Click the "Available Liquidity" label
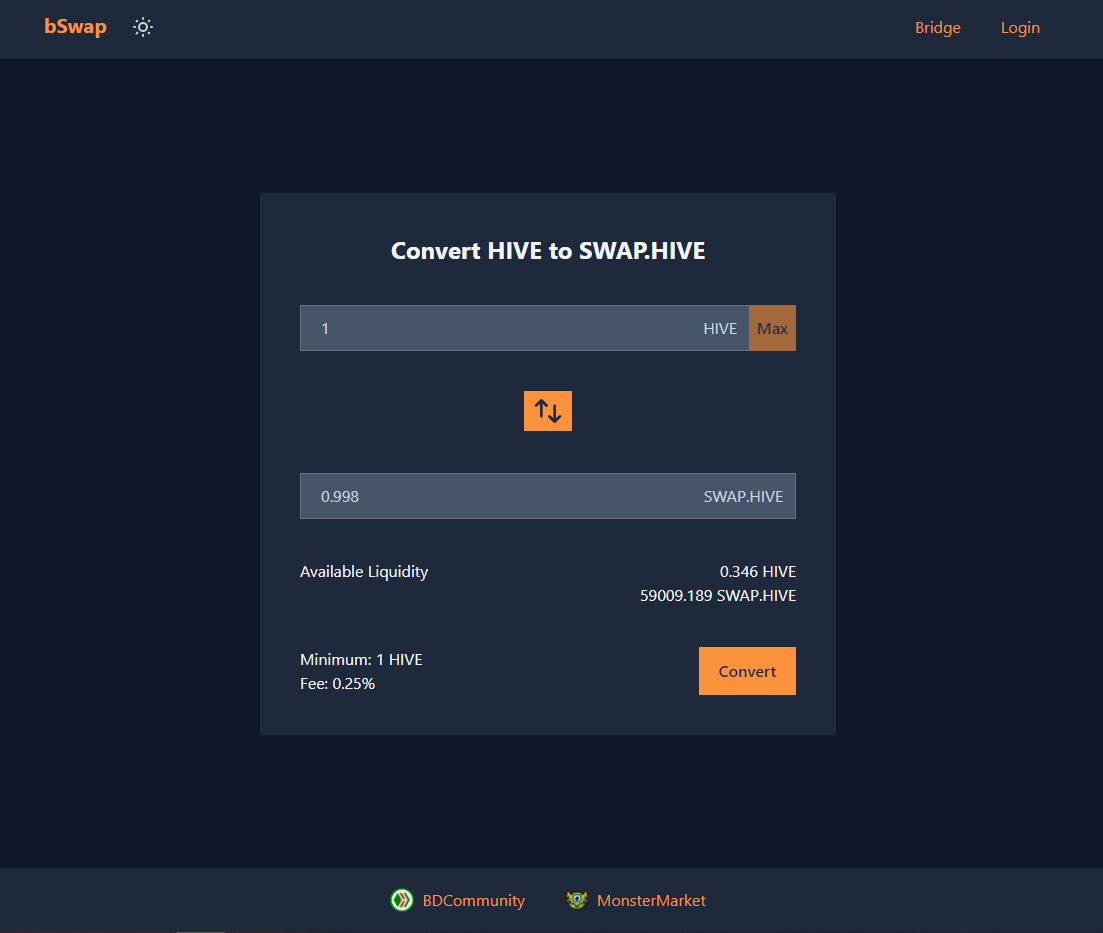The width and height of the screenshot is (1103, 933). click(364, 571)
